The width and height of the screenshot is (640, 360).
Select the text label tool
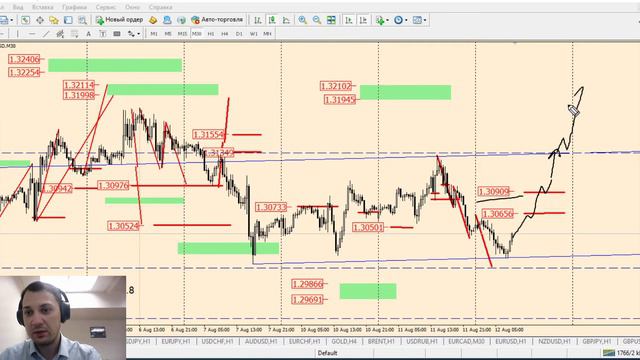click(x=102, y=34)
